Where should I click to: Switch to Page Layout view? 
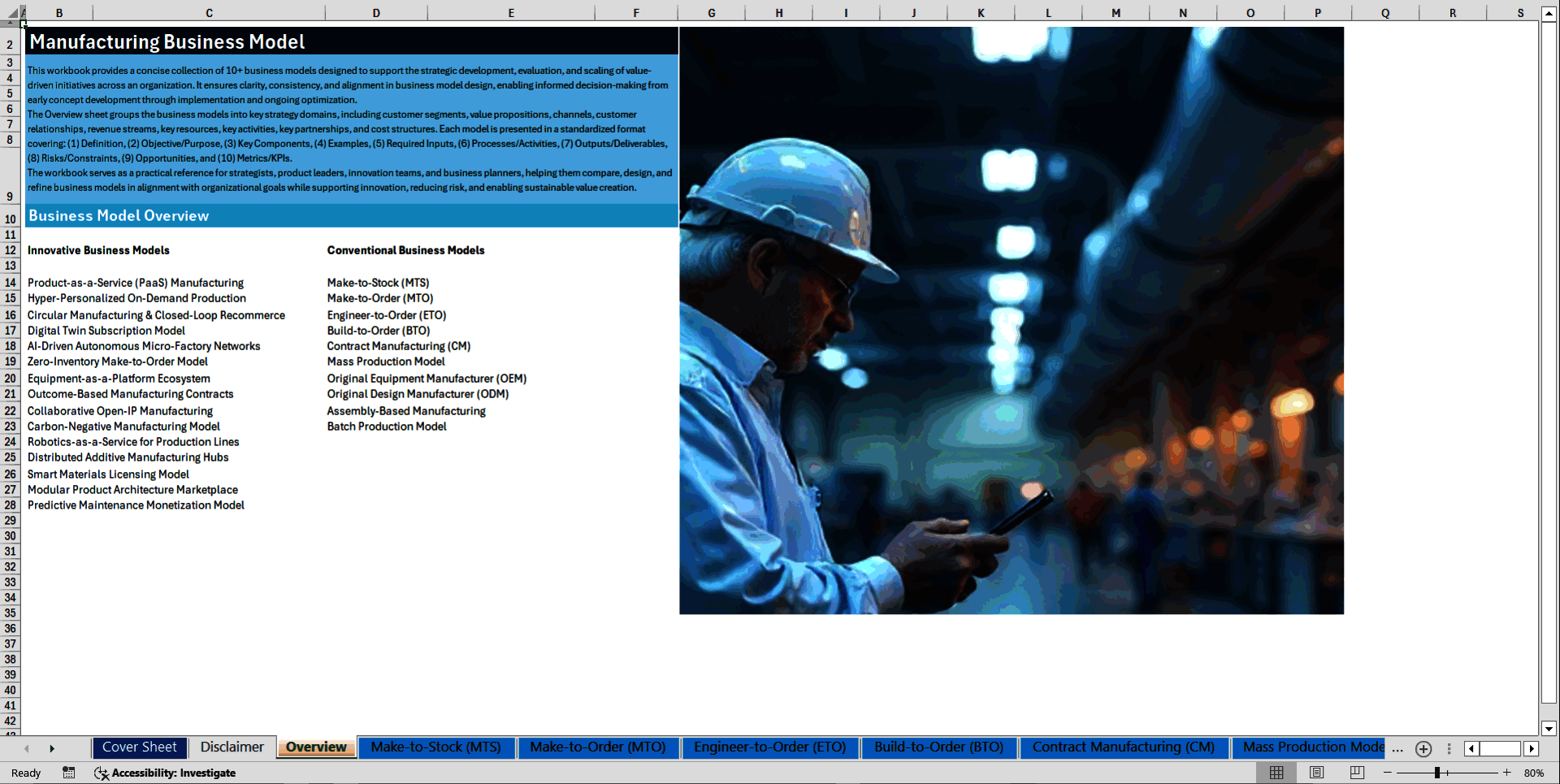coord(1316,773)
